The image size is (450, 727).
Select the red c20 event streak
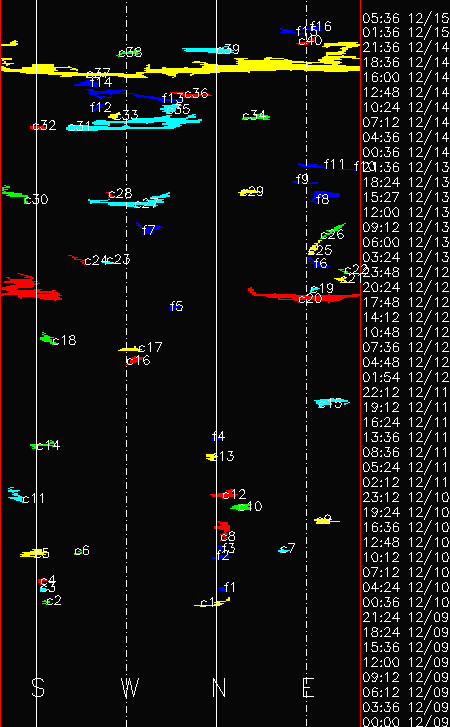pos(304,295)
